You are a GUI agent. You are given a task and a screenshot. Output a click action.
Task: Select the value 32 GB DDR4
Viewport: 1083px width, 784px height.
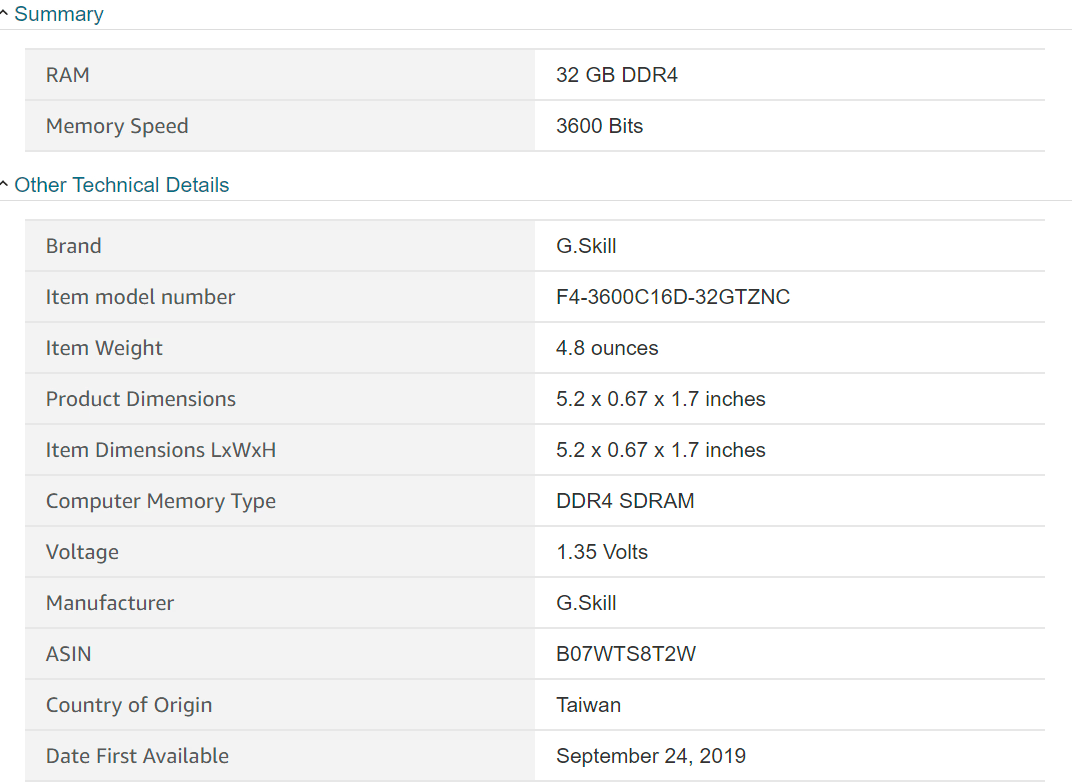pyautogui.click(x=617, y=75)
